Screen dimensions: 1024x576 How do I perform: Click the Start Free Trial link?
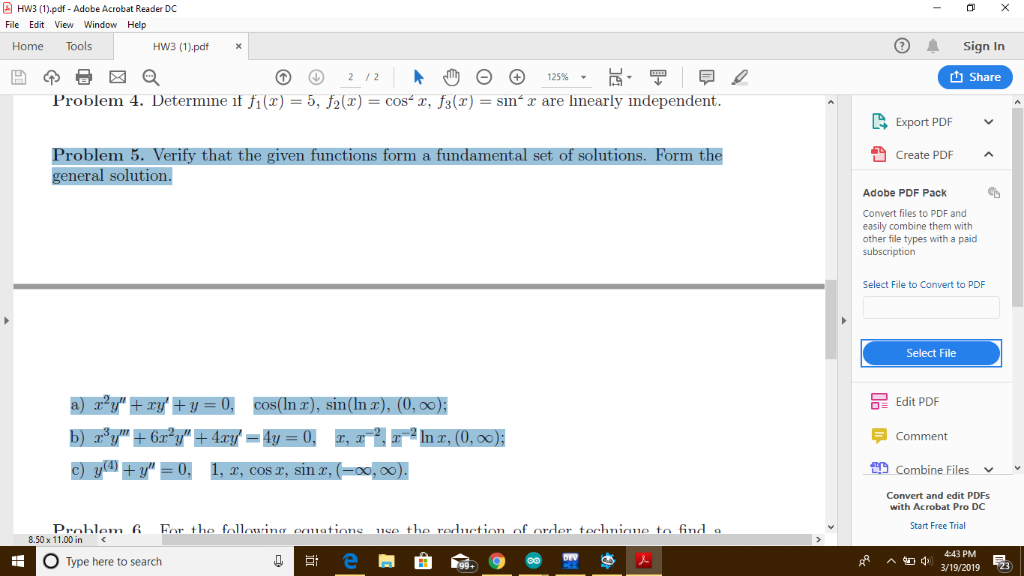[x=937, y=525]
